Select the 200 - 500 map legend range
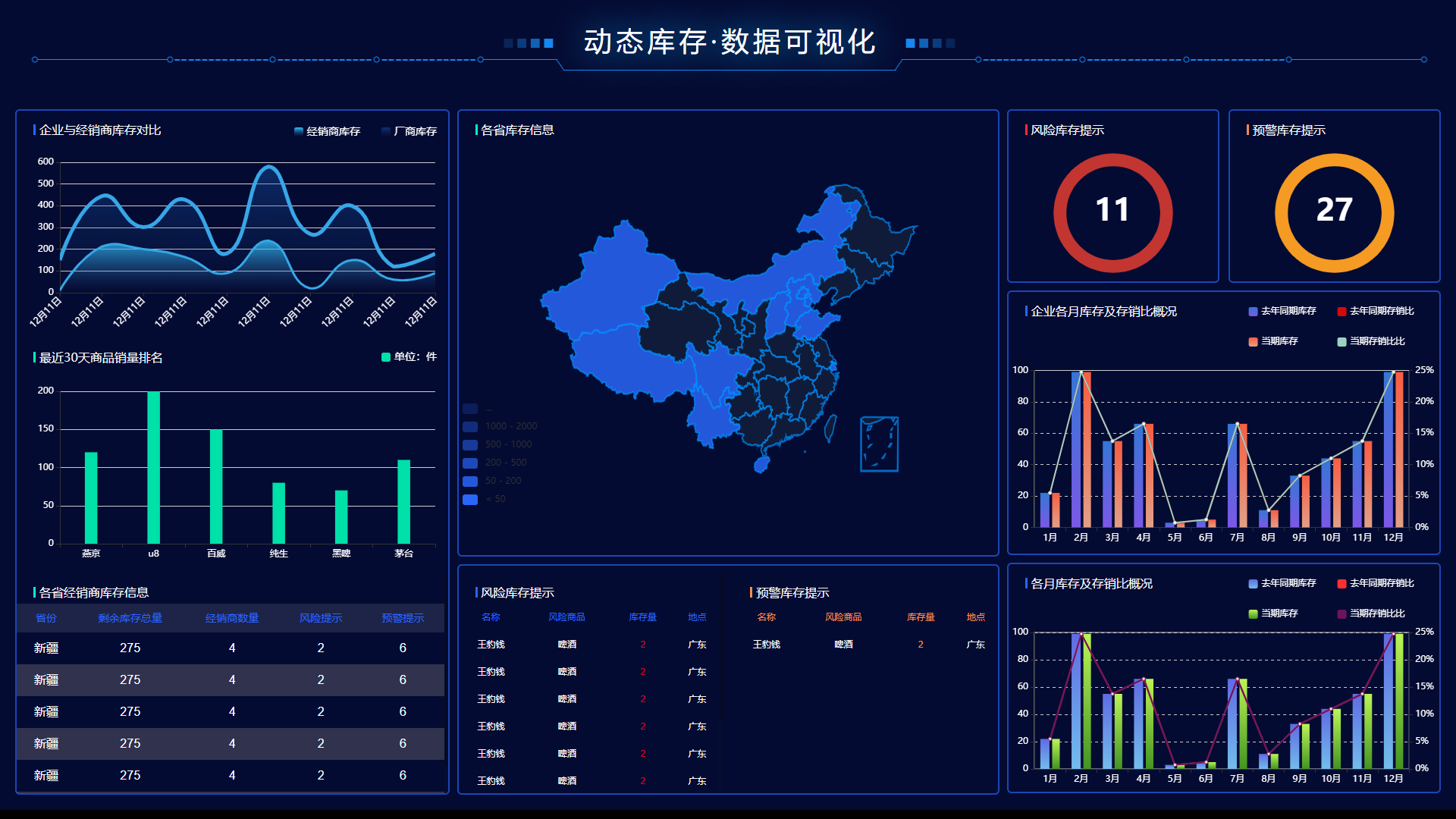This screenshot has height=819, width=1456. pyautogui.click(x=470, y=463)
